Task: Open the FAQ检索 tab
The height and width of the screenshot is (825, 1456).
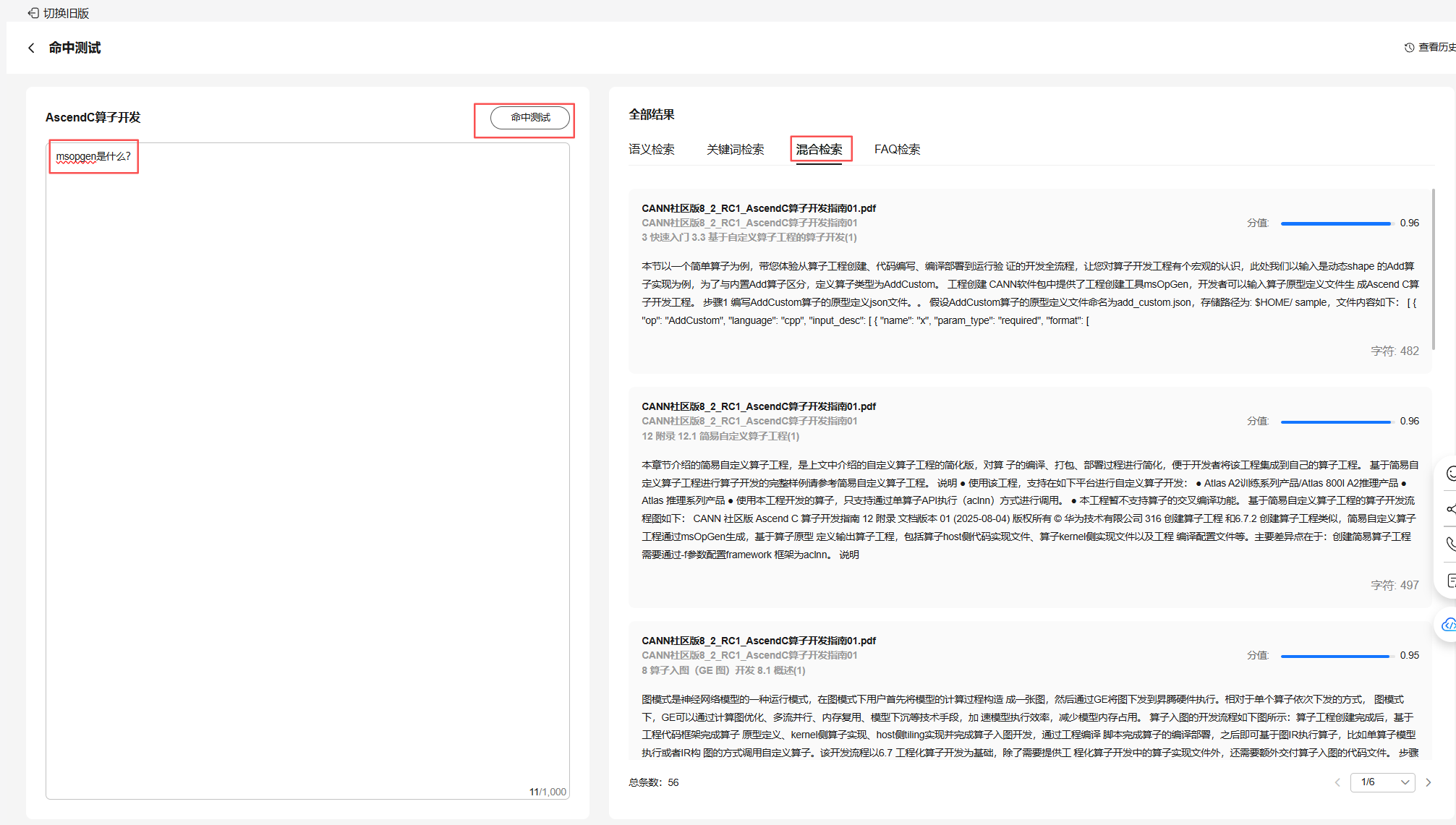Action: pos(897,149)
